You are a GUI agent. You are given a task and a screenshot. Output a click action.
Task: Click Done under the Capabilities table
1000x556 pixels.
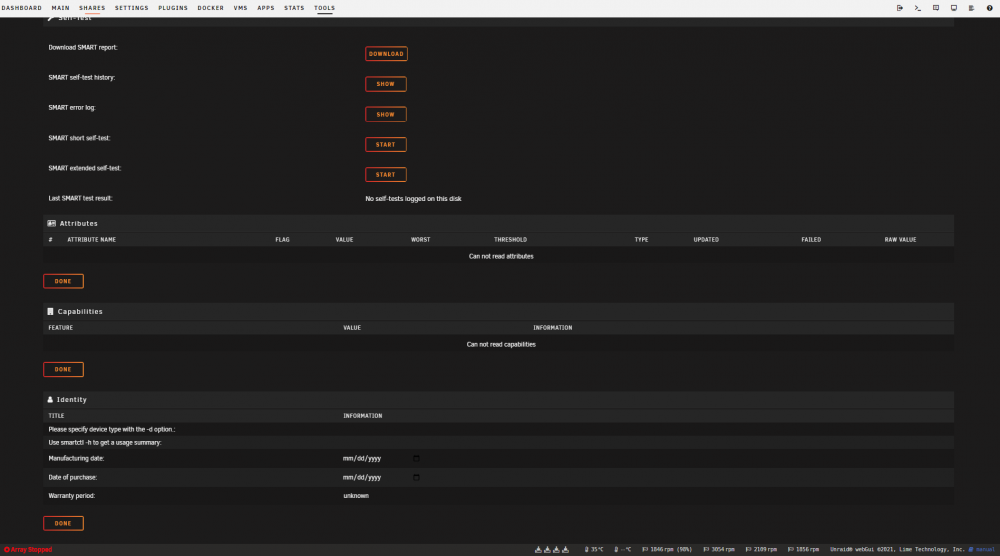click(63, 369)
